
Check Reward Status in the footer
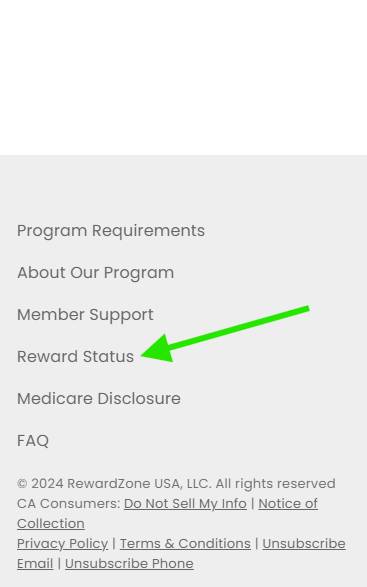coord(75,356)
